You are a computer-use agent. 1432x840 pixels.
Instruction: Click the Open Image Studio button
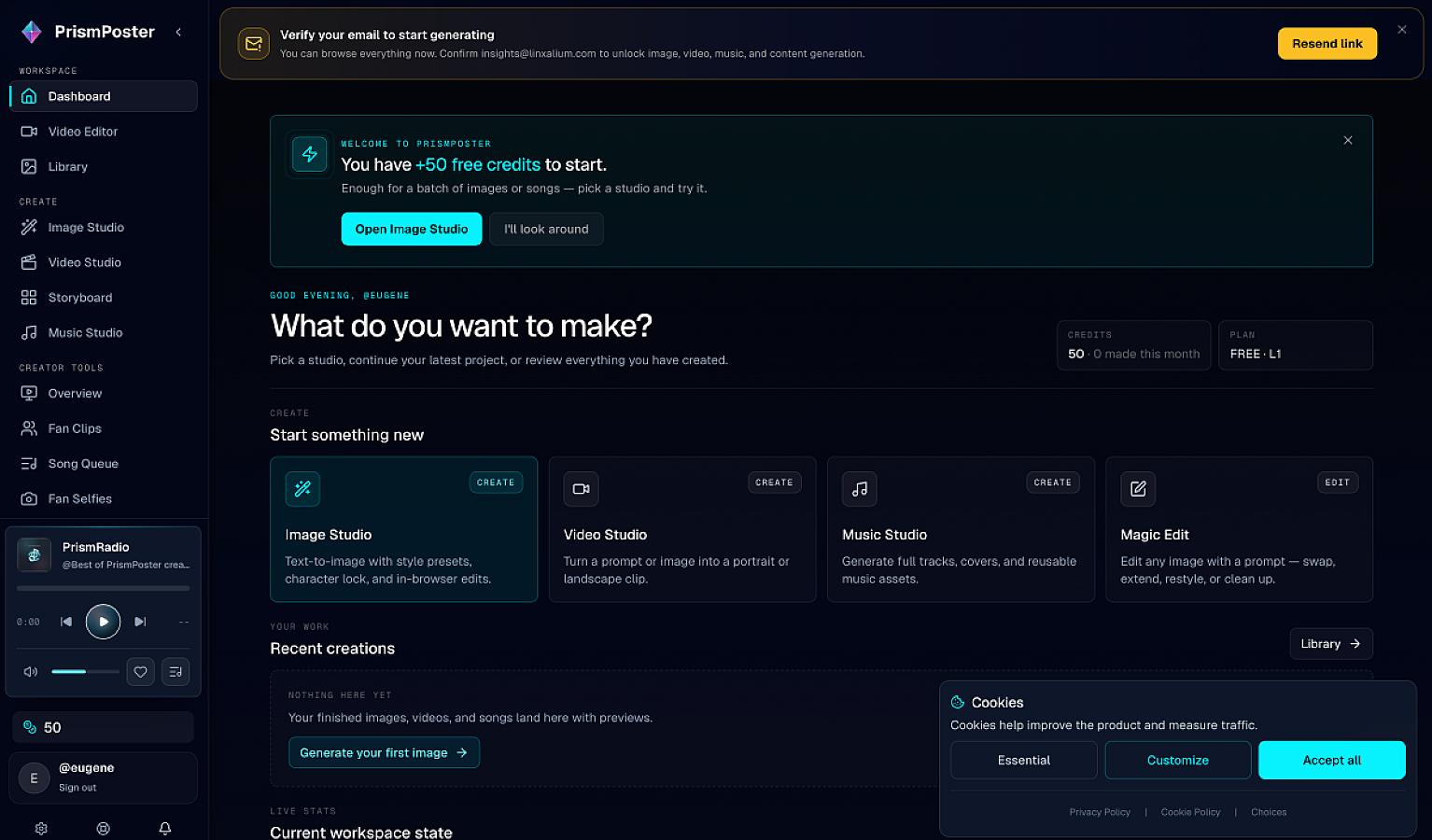(x=412, y=229)
